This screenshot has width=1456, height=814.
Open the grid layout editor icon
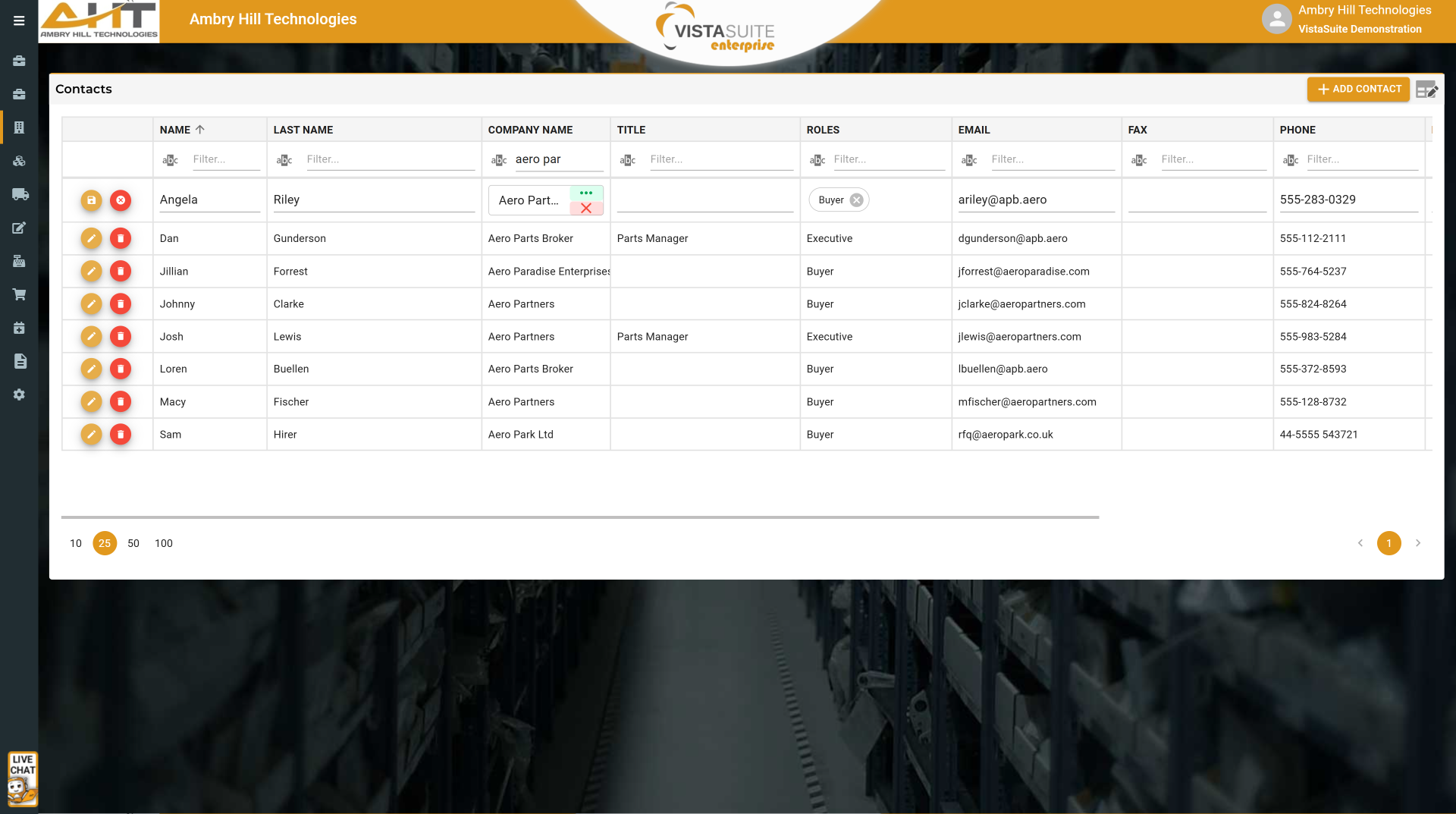[1426, 90]
